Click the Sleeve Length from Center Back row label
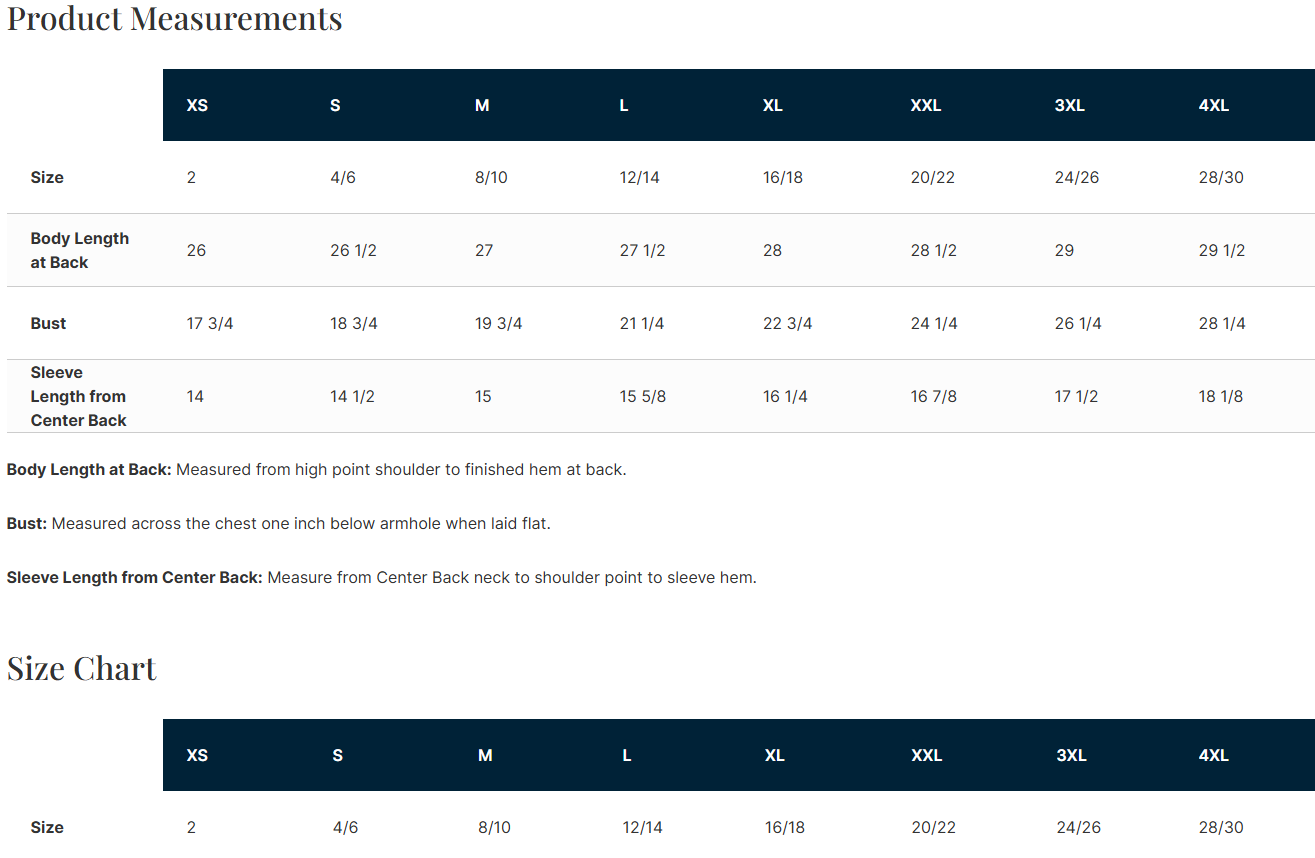This screenshot has width=1315, height=858. [x=78, y=396]
